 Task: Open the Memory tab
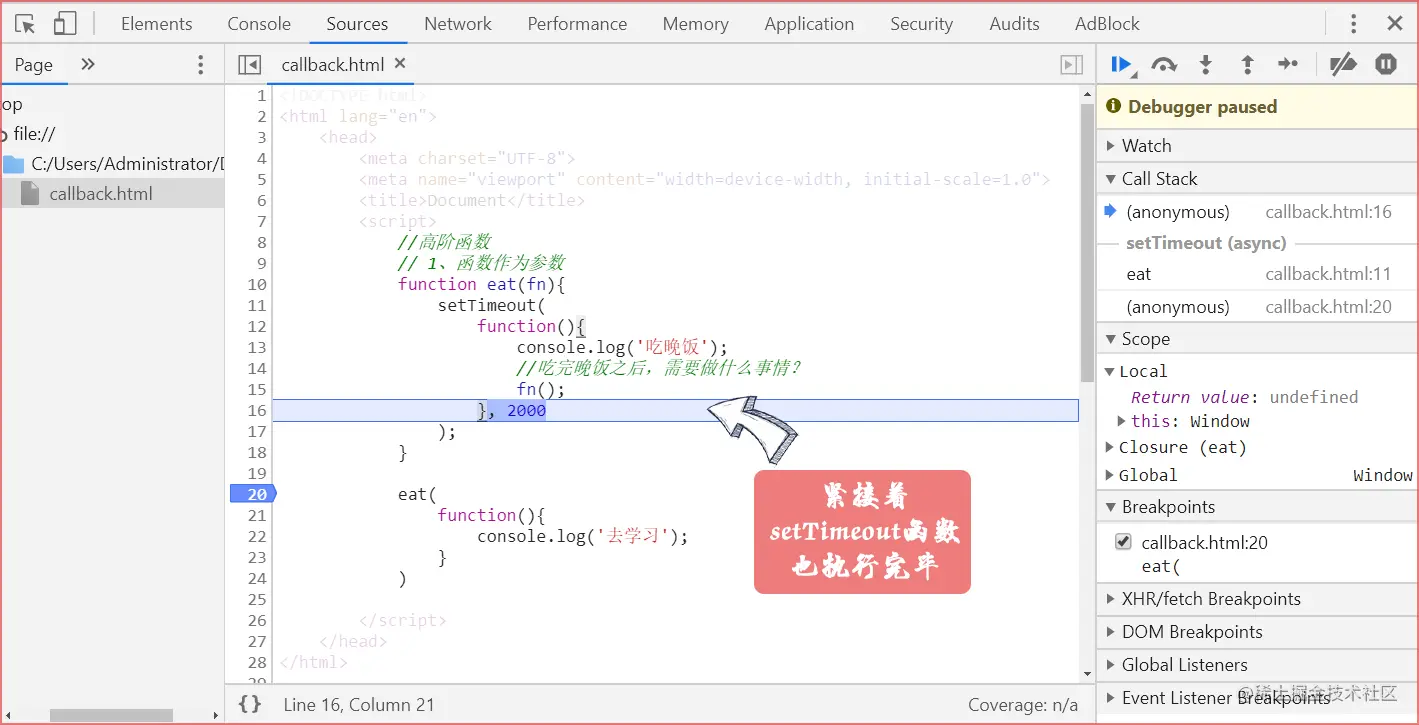click(x=695, y=24)
